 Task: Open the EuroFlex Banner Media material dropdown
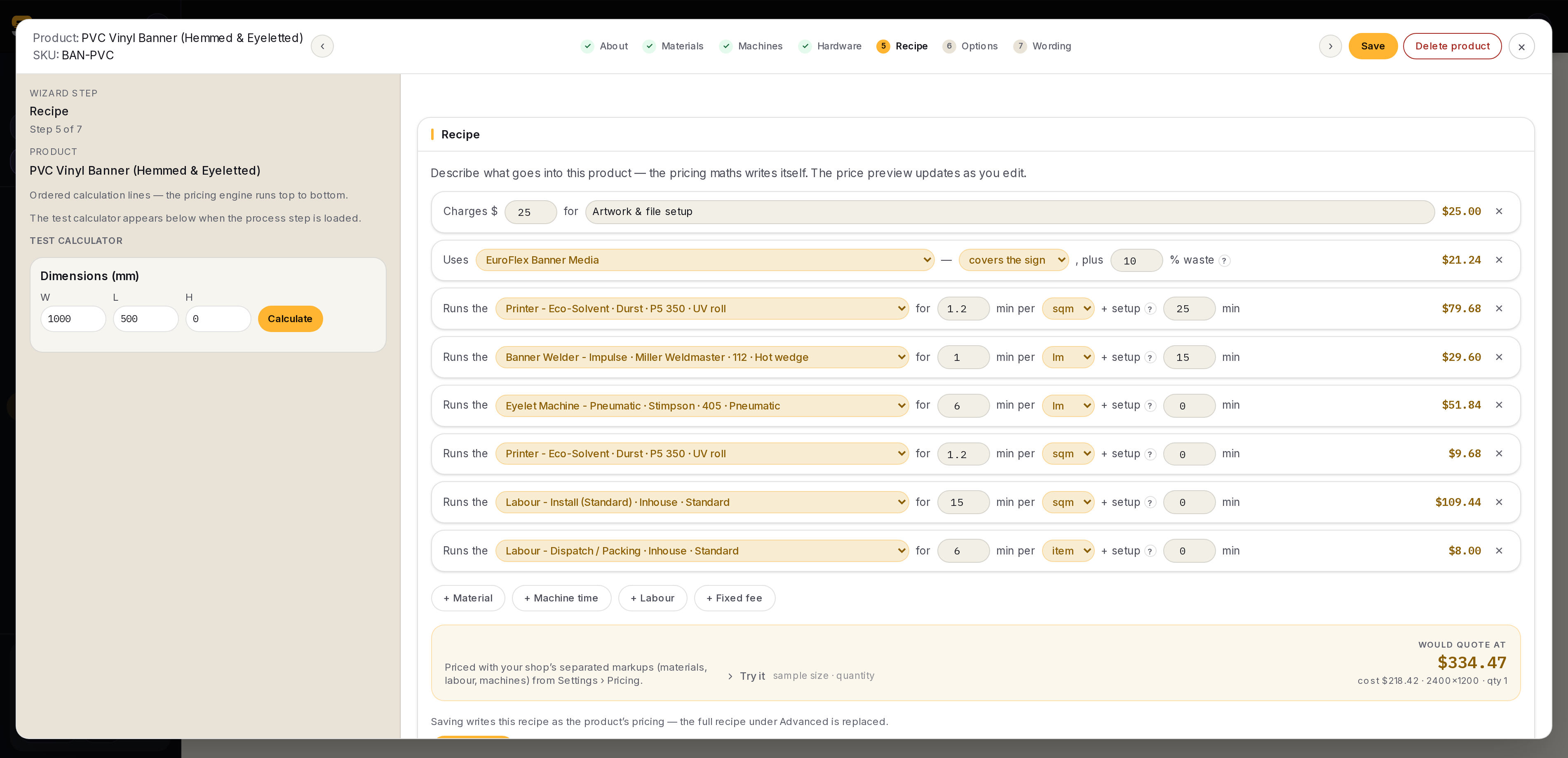(705, 260)
